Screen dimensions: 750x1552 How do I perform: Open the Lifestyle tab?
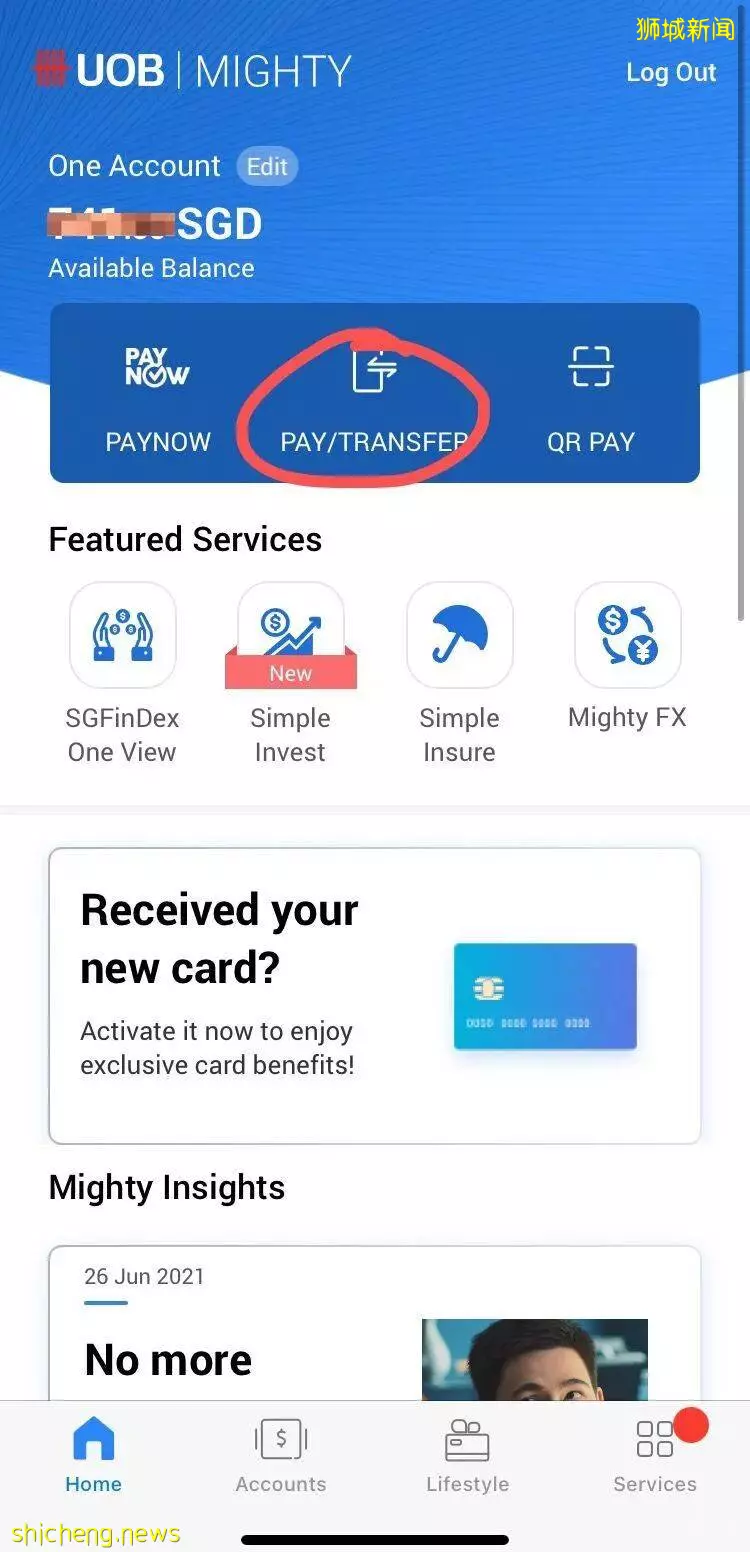467,1455
